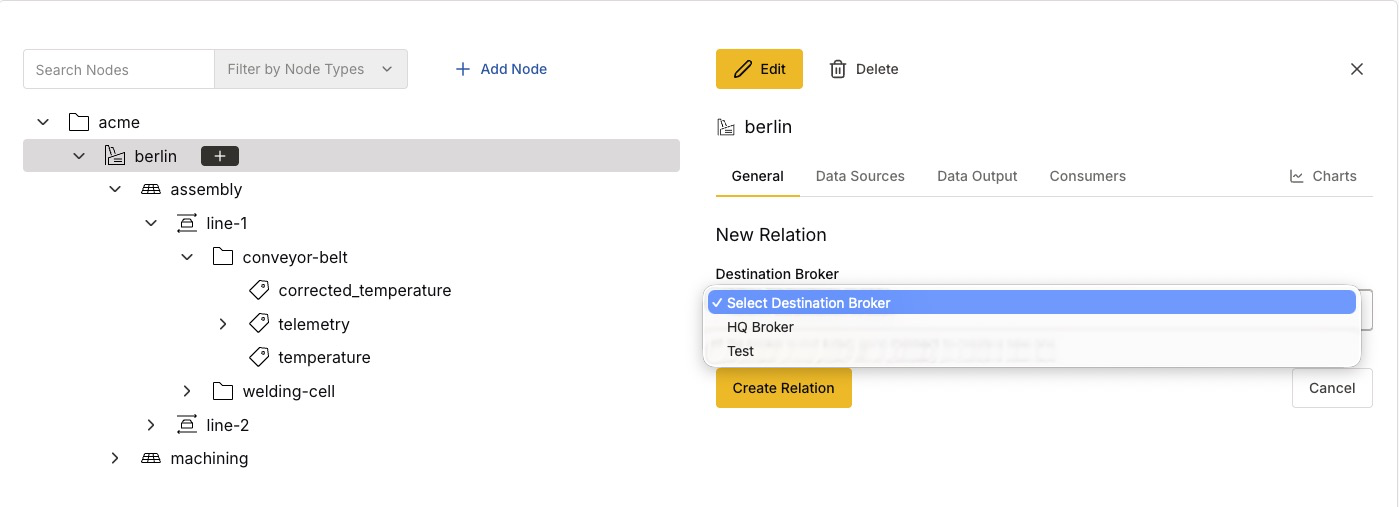The image size is (1399, 507).
Task: Collapse the line-1 node chevron
Action: (x=151, y=223)
